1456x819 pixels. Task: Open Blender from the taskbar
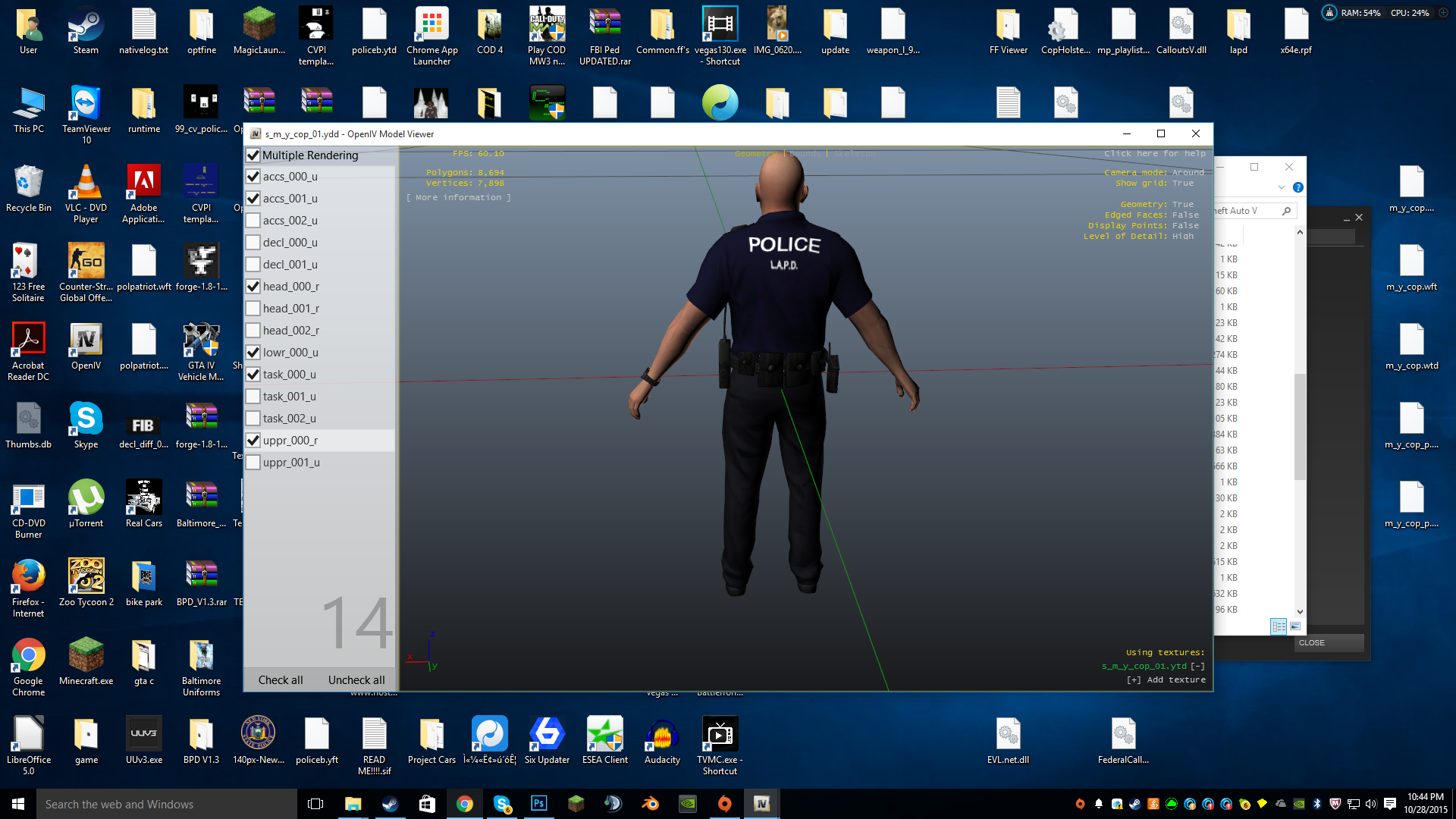[x=651, y=804]
